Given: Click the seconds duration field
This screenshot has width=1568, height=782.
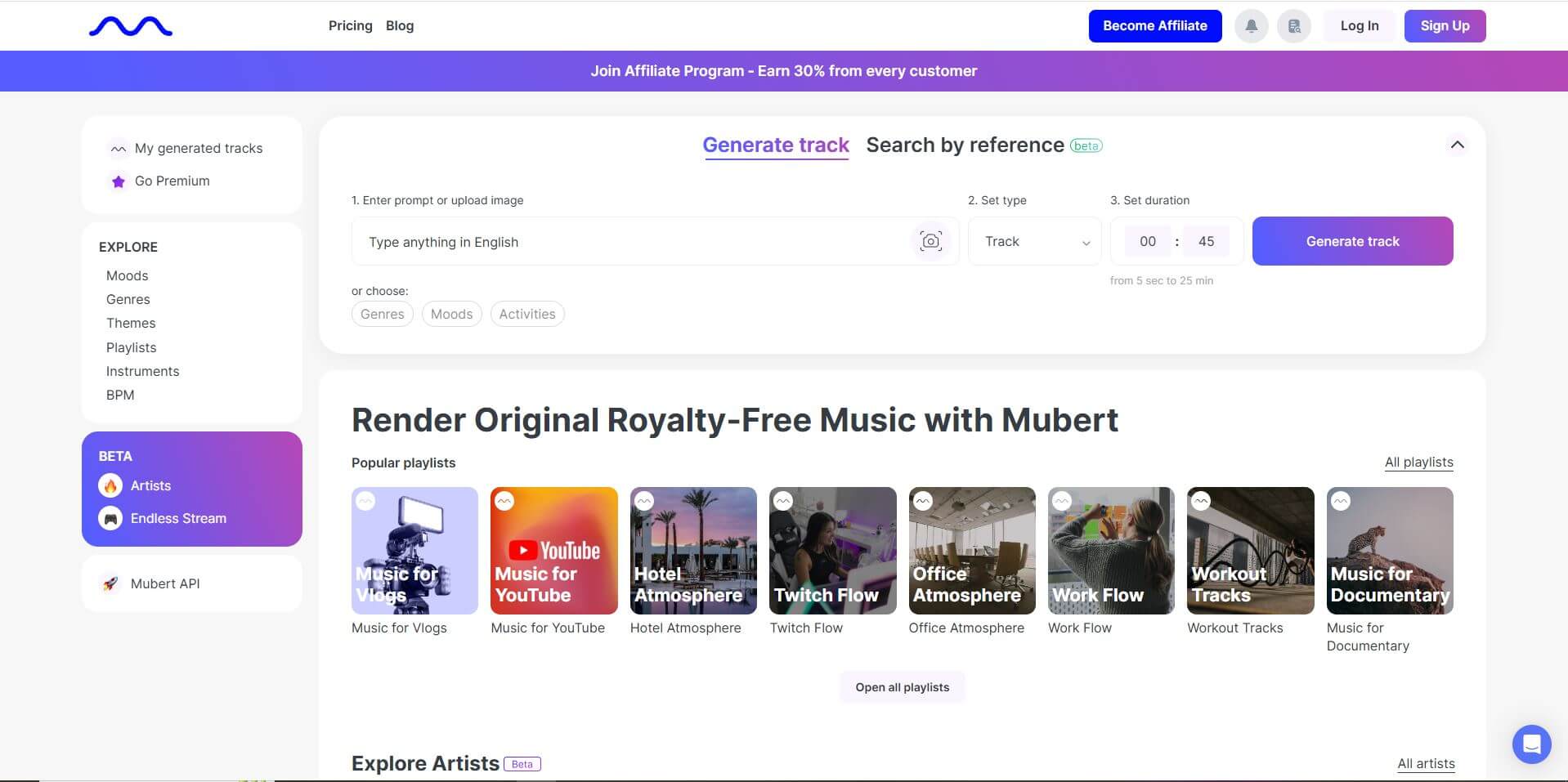Looking at the screenshot, I should 1206,241.
